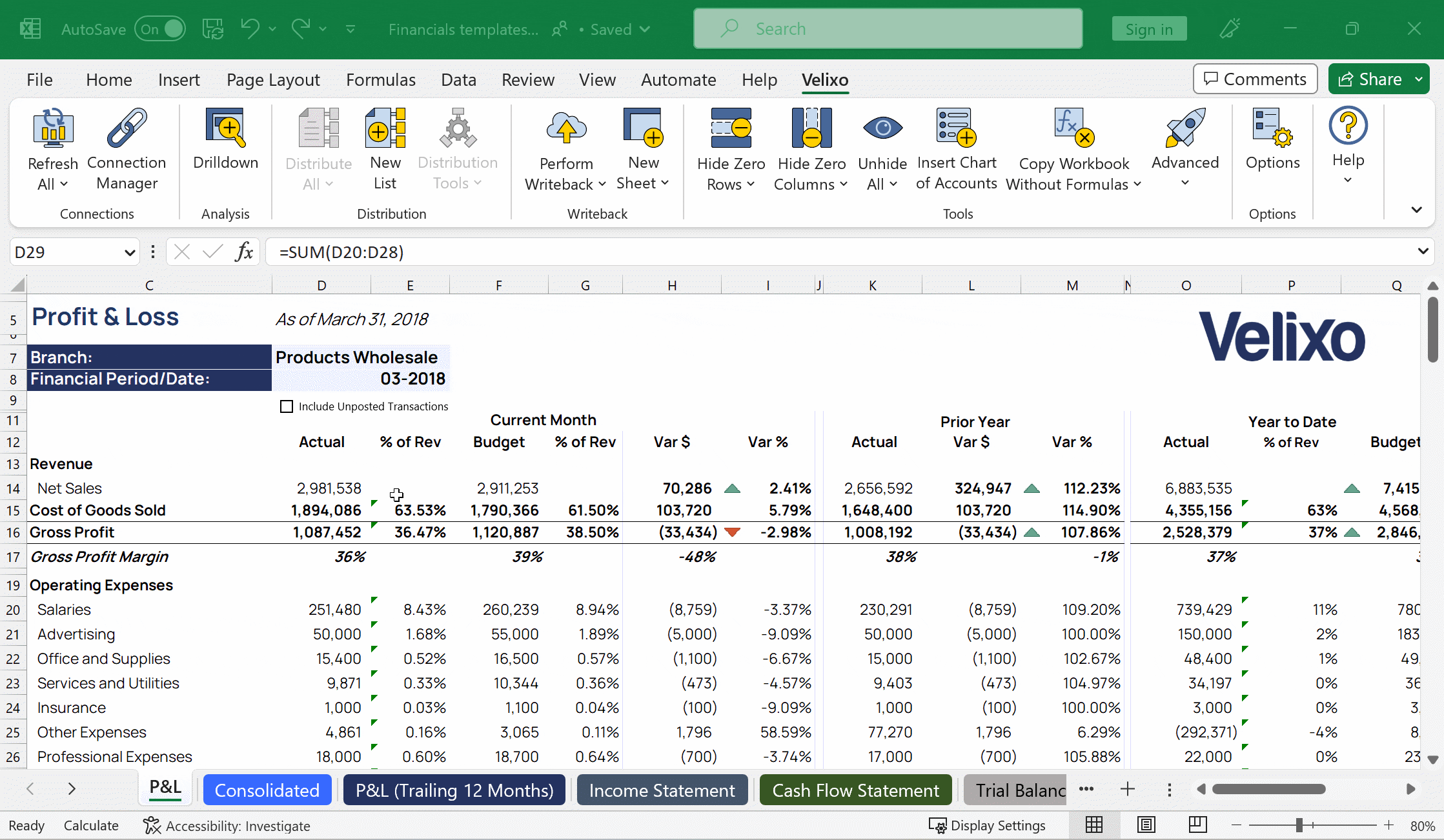Click the Unhide All eye icon
Viewport: 1444px width, 840px height.
pos(882,127)
